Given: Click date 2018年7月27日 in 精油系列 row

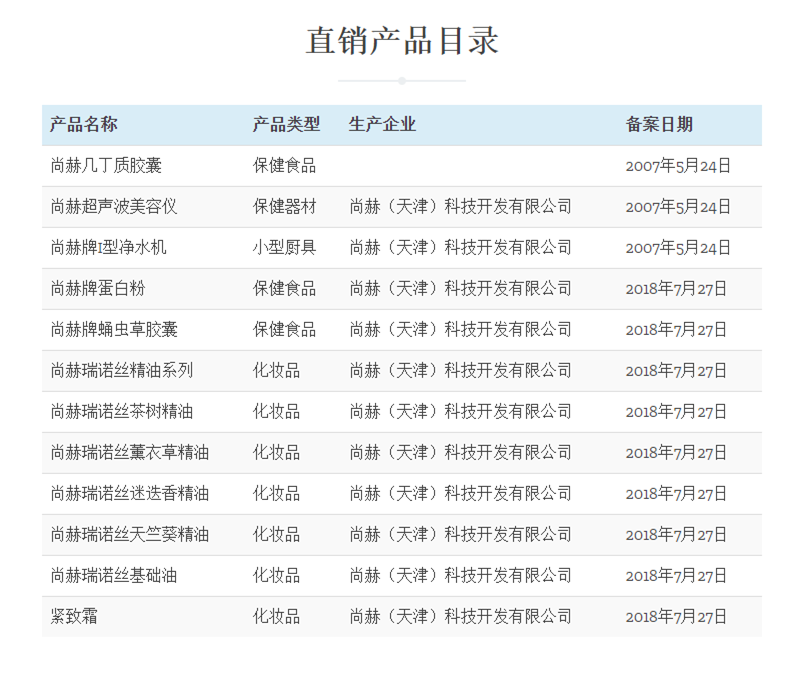Looking at the screenshot, I should [x=676, y=371].
